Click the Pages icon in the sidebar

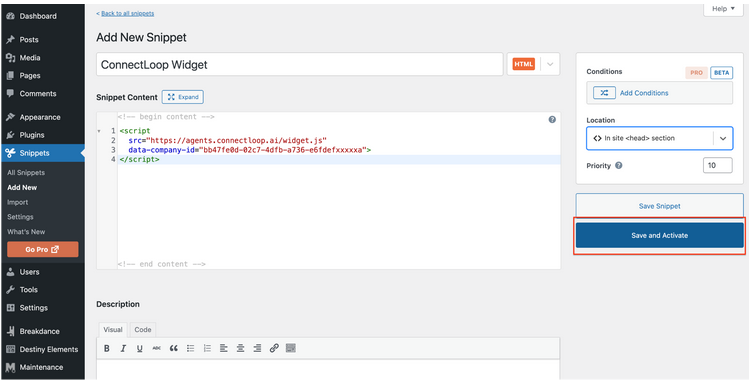click(x=11, y=75)
